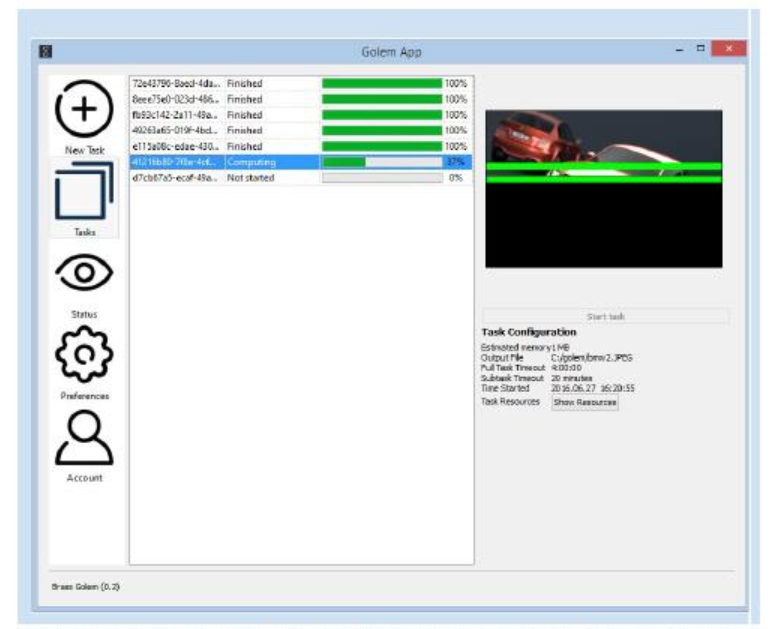Click the Task Configuration heading
The image size is (776, 629).
pyautogui.click(x=529, y=332)
